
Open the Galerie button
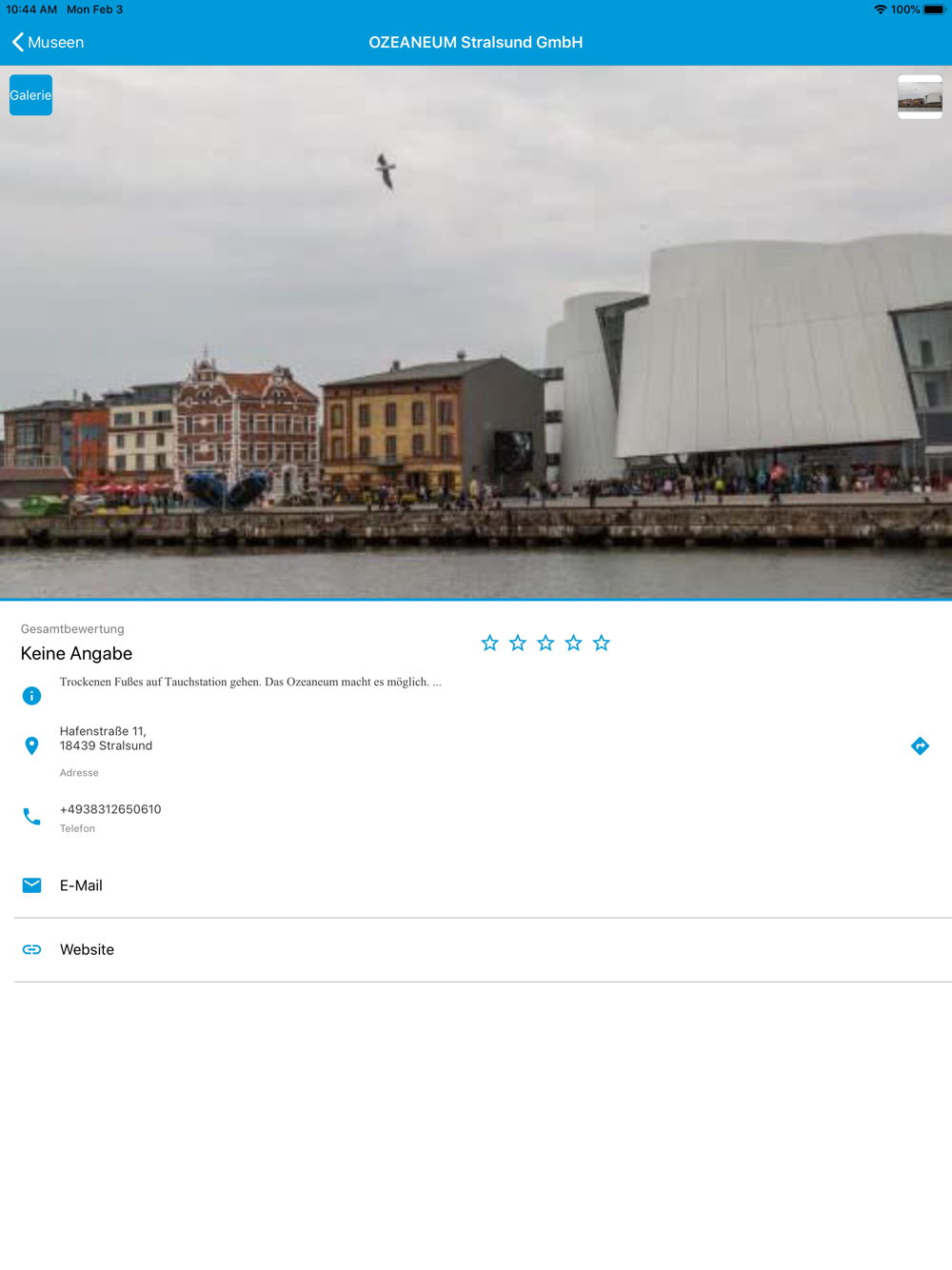tap(30, 95)
